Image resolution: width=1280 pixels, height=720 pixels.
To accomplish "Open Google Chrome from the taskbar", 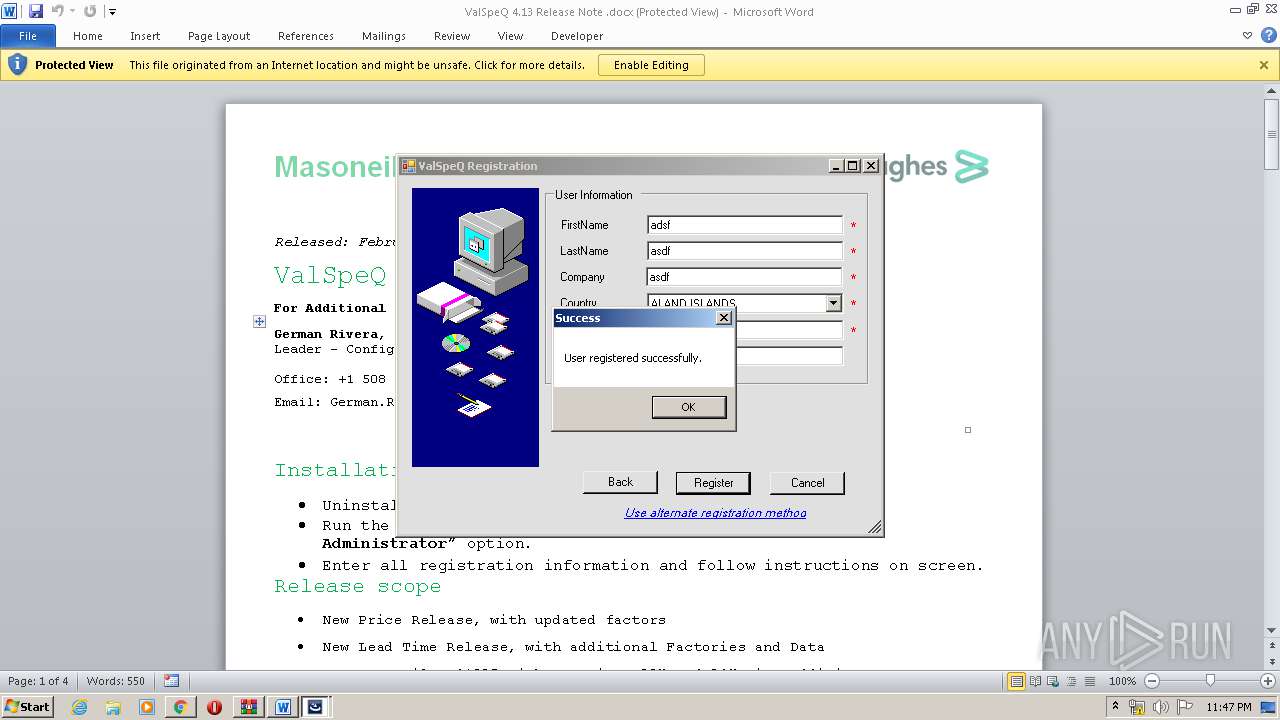I will coord(180,707).
